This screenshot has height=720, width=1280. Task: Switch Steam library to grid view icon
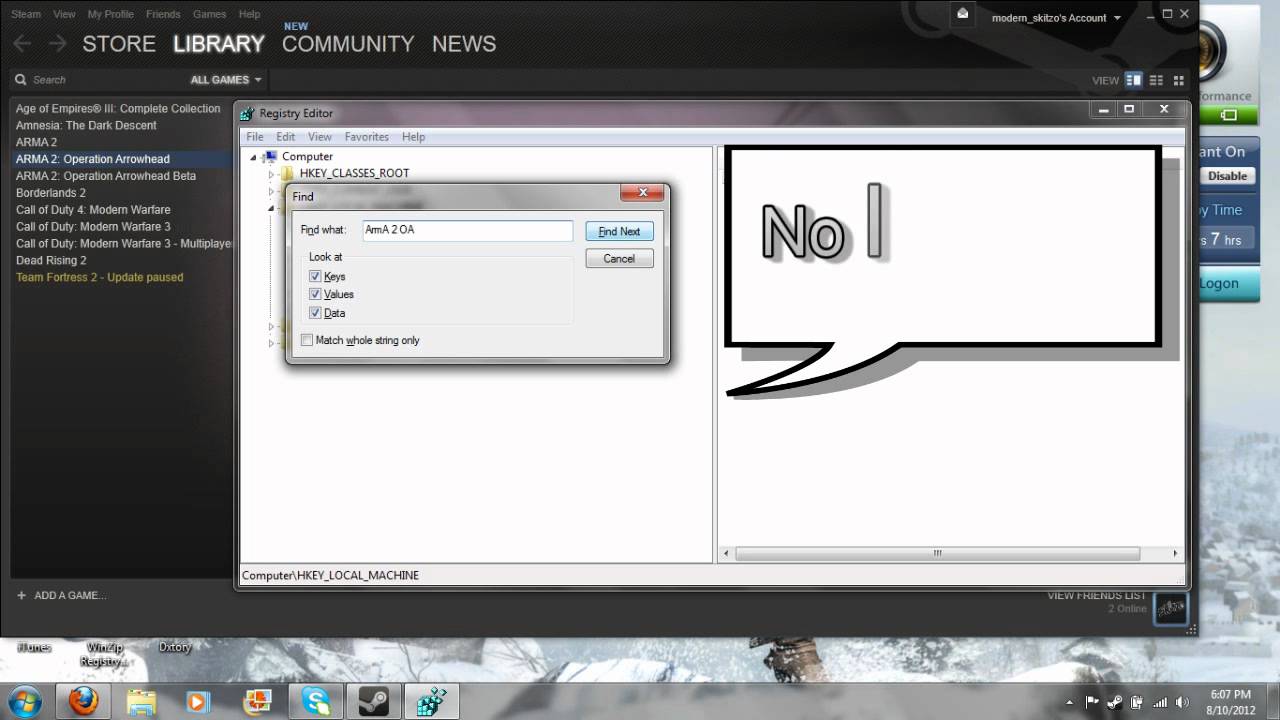tap(1178, 80)
